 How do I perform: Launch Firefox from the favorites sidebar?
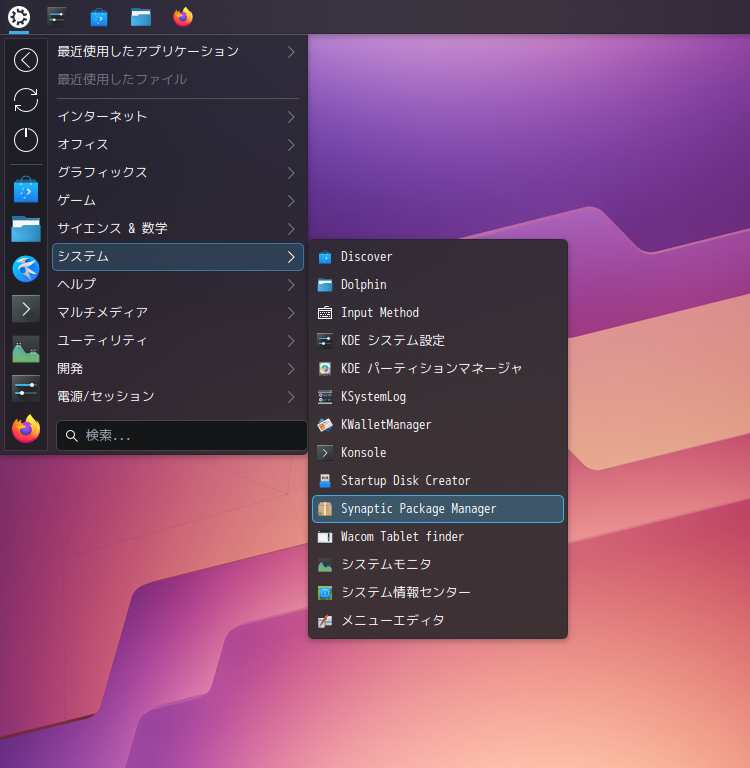(x=26, y=429)
